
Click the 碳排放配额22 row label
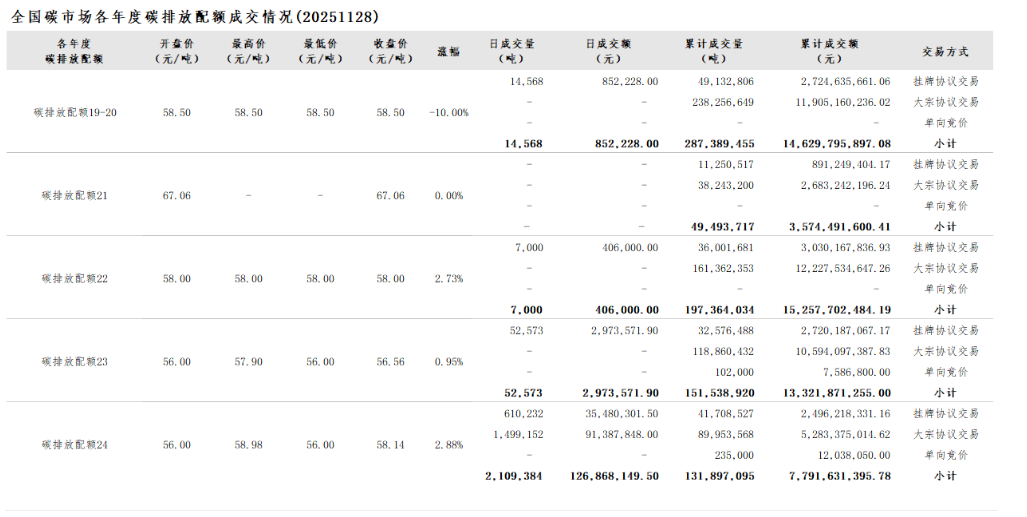(x=75, y=278)
